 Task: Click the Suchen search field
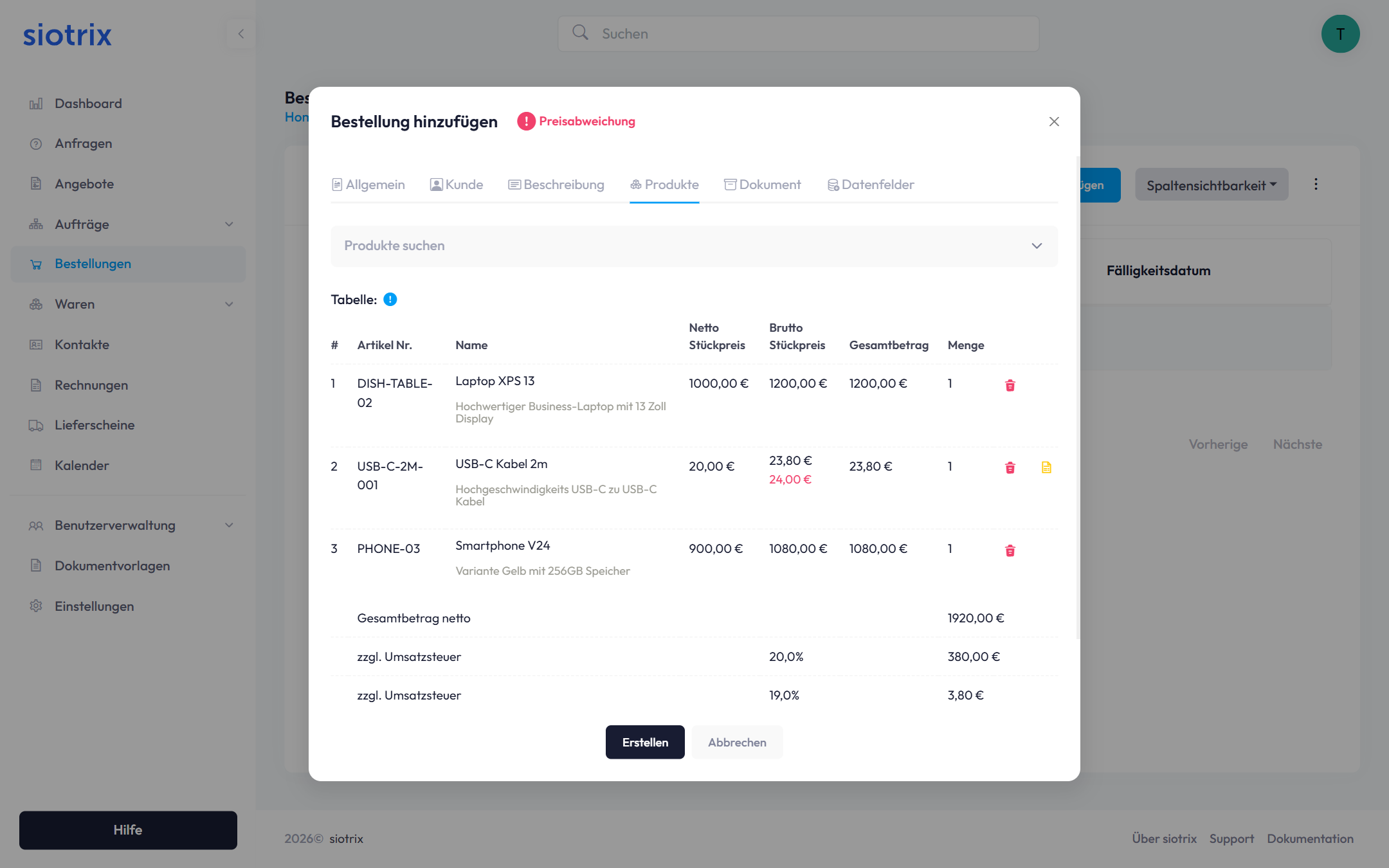(x=797, y=34)
